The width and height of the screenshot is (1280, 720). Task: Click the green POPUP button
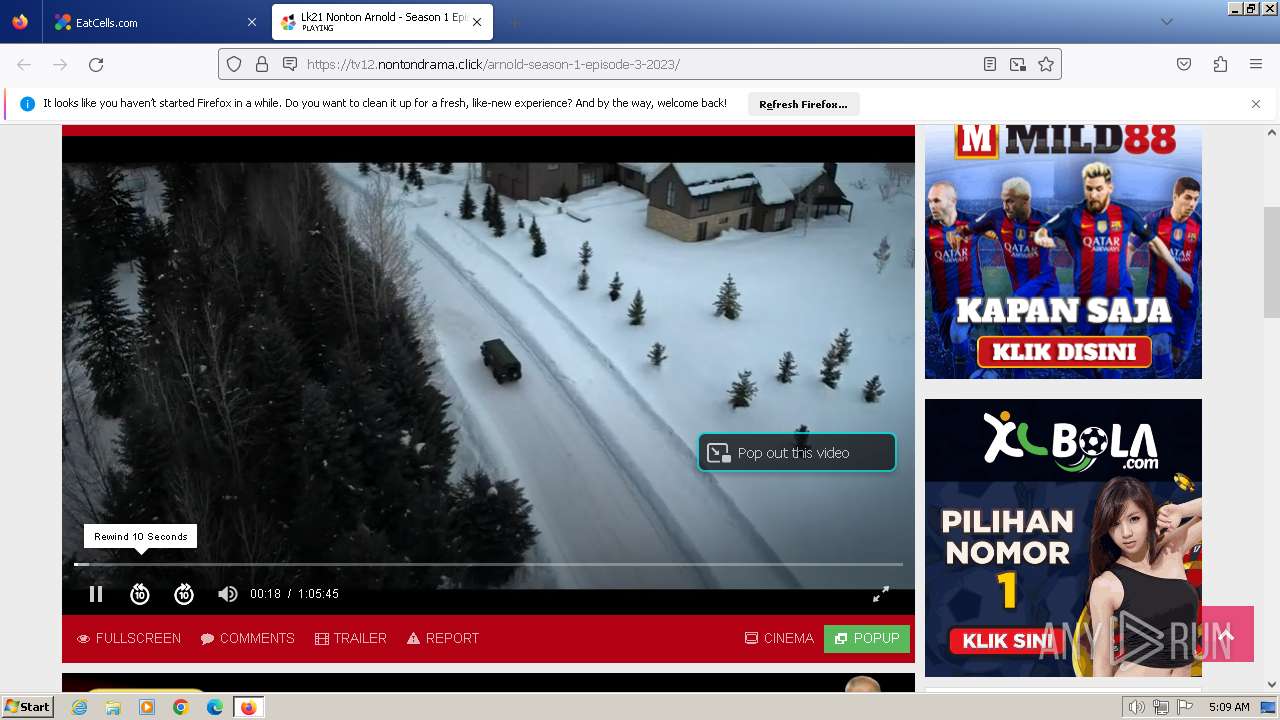point(867,638)
